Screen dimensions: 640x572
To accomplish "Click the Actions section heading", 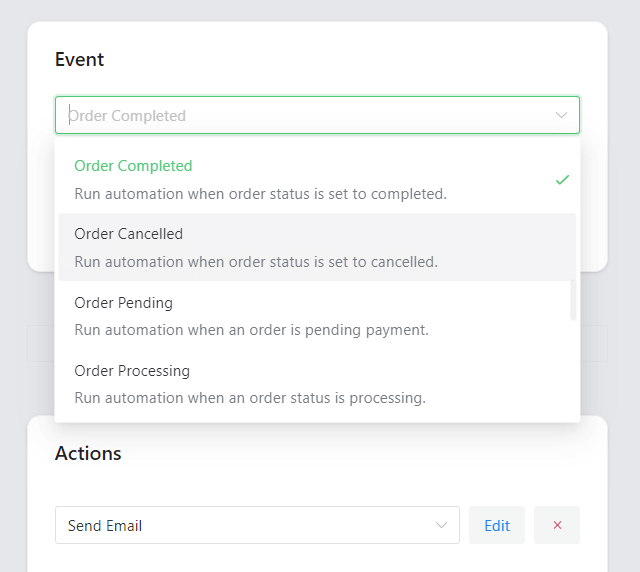I will point(88,453).
